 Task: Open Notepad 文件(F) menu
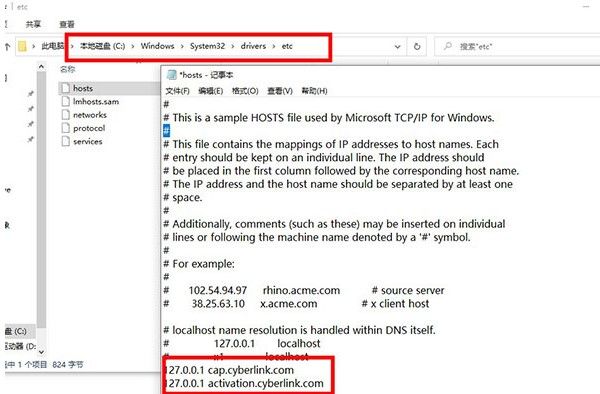pos(178,91)
